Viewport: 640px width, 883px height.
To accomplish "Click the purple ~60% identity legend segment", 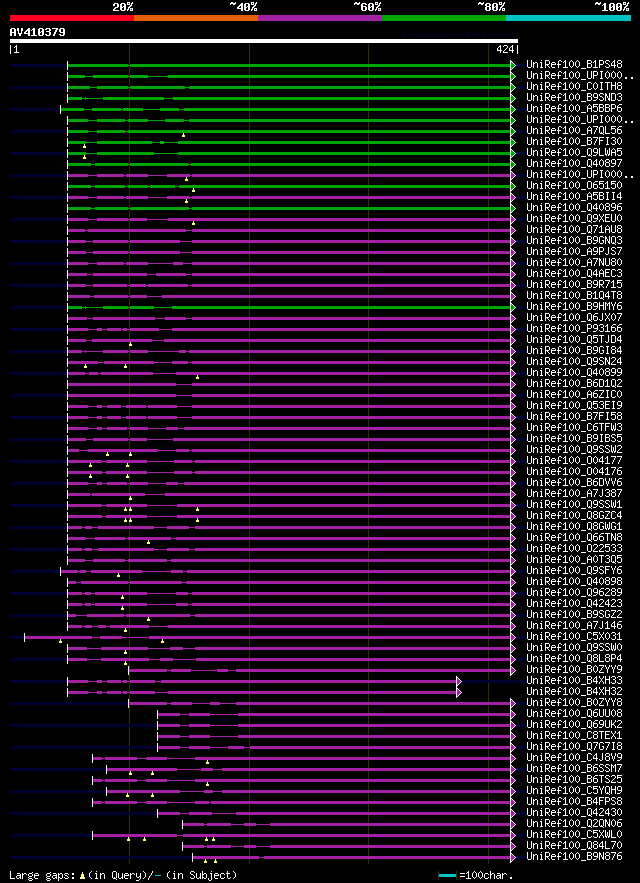I will point(320,18).
